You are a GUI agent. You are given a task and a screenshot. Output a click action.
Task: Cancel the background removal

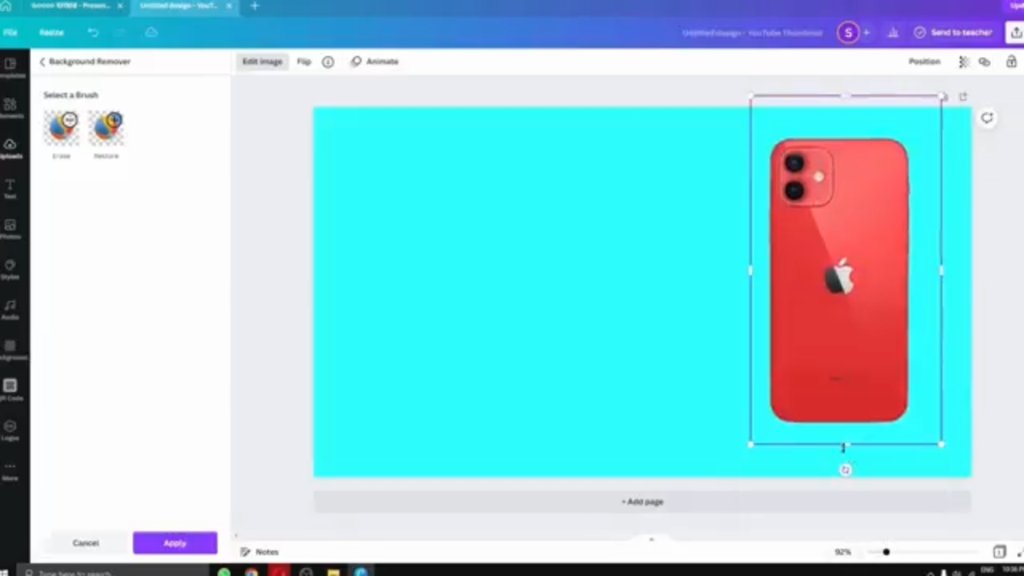pos(86,543)
